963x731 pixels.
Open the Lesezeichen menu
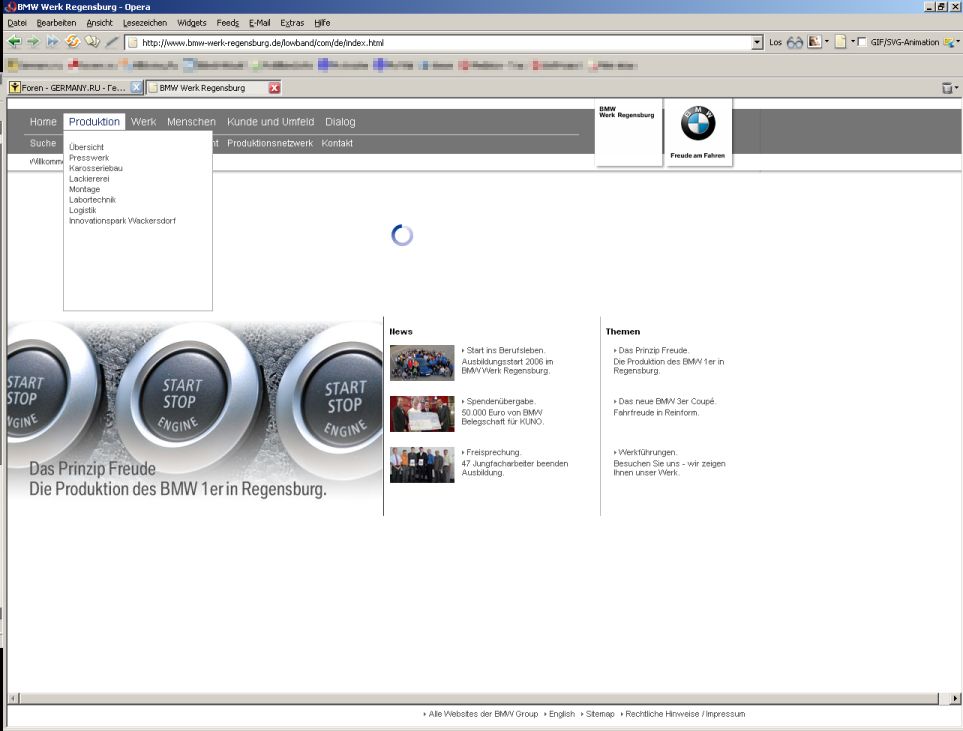pos(145,23)
